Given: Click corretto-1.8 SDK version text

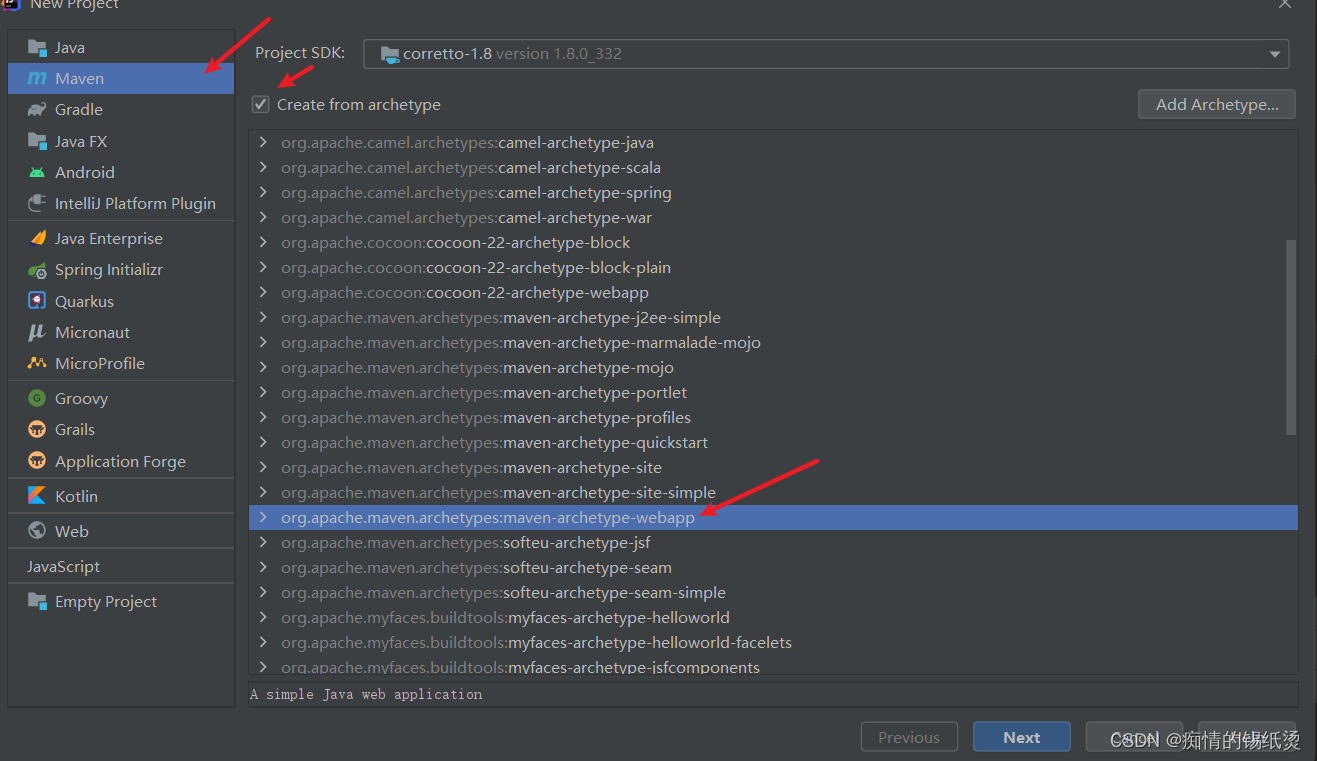Looking at the screenshot, I should coord(512,54).
